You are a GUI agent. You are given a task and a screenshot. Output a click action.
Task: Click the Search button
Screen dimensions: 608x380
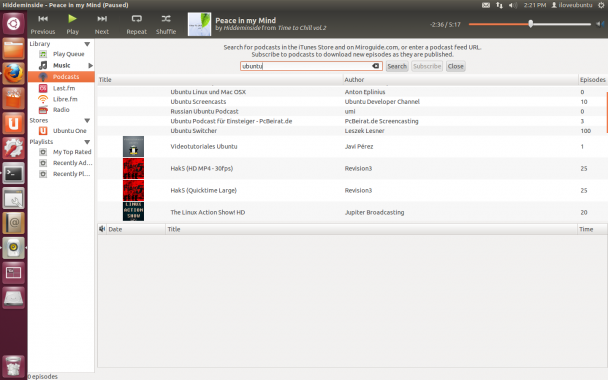[397, 66]
